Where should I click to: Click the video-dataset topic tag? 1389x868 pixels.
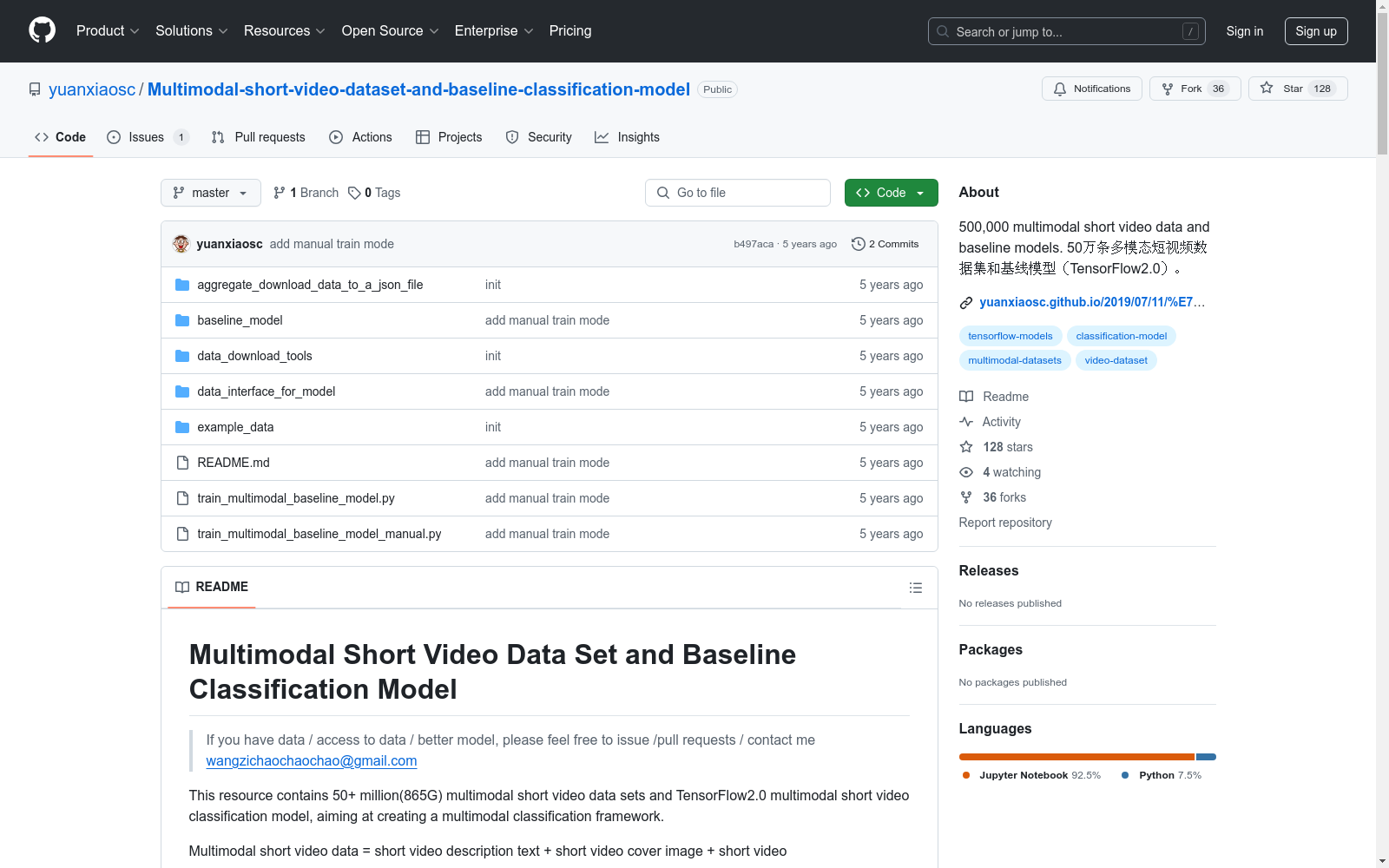(x=1116, y=360)
